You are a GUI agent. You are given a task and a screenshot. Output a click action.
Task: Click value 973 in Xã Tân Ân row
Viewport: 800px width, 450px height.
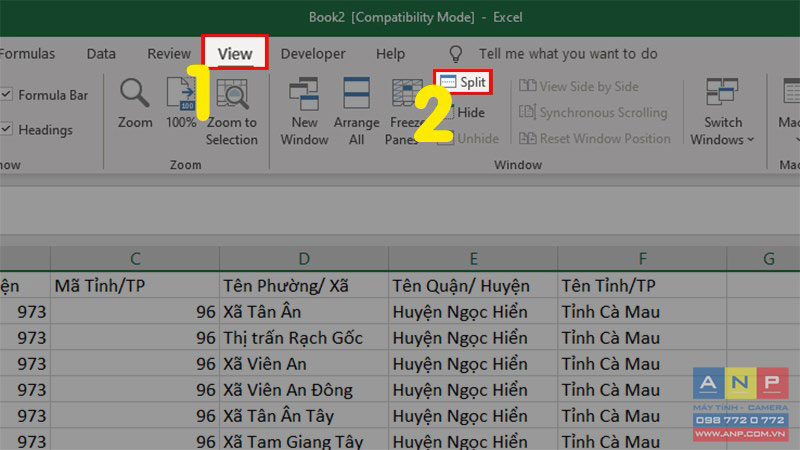(25, 311)
